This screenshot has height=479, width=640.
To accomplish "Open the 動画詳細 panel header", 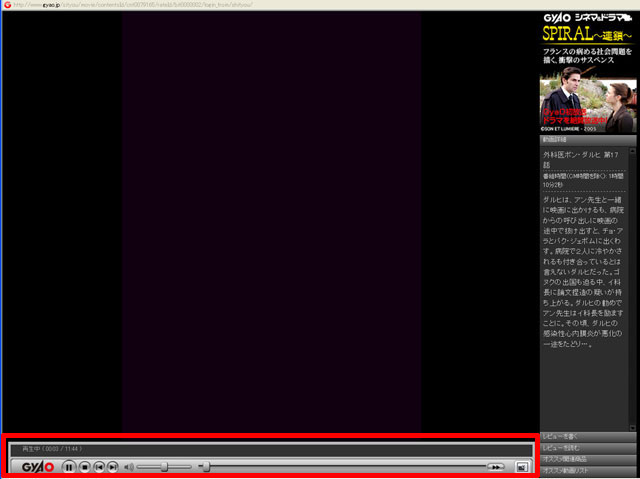I will (x=588, y=140).
